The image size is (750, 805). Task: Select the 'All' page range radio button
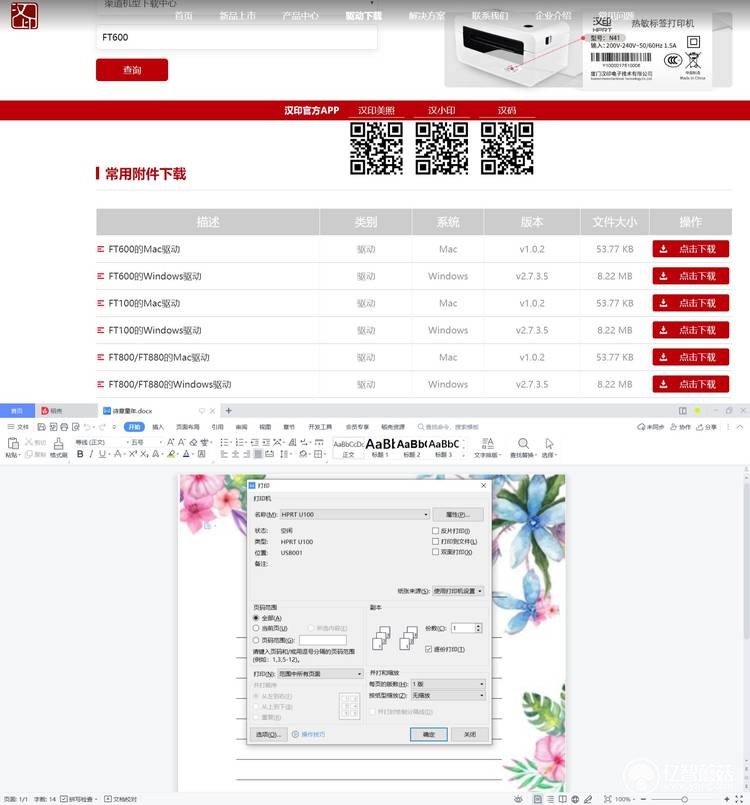pyautogui.click(x=256, y=618)
